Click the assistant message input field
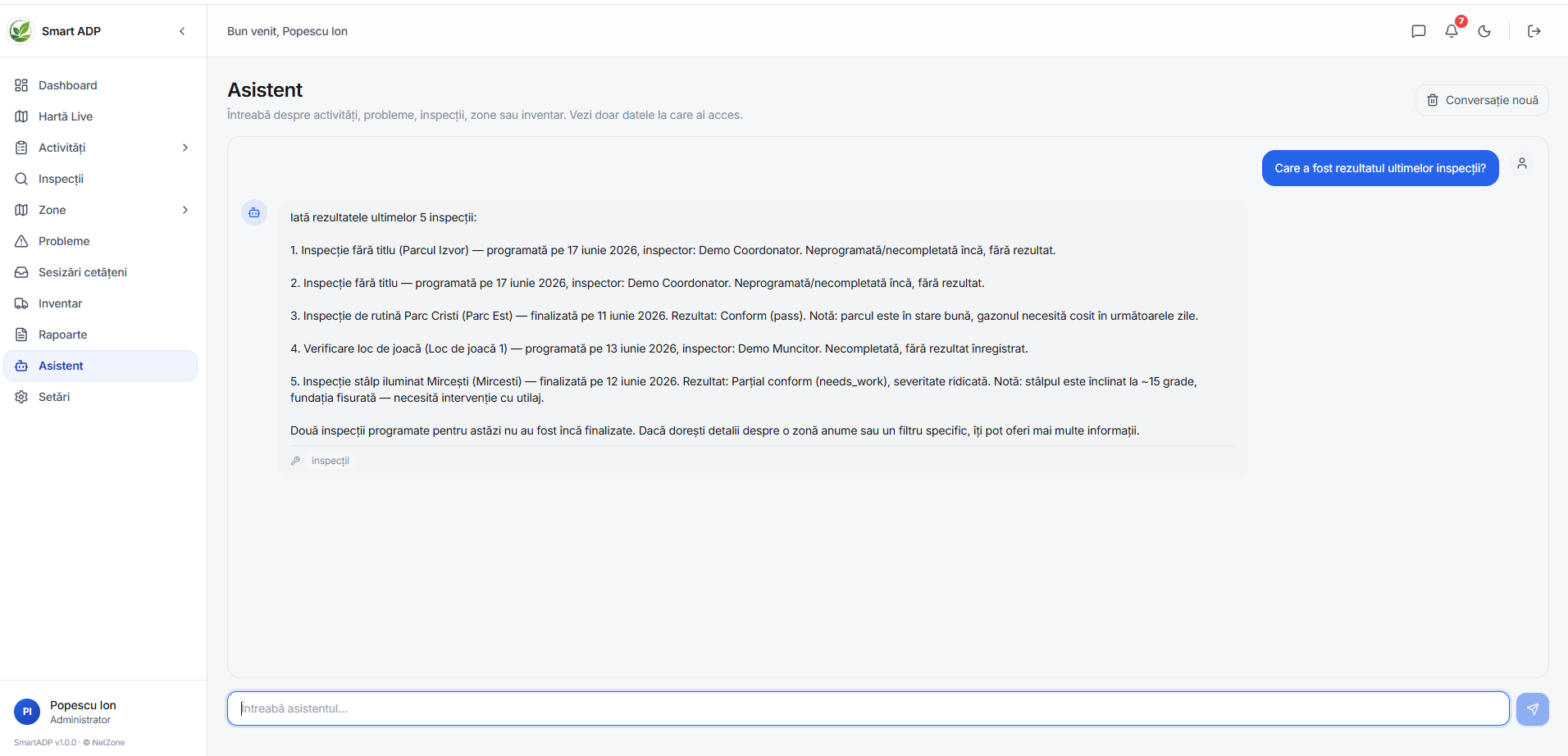The width and height of the screenshot is (1568, 756). tap(868, 708)
